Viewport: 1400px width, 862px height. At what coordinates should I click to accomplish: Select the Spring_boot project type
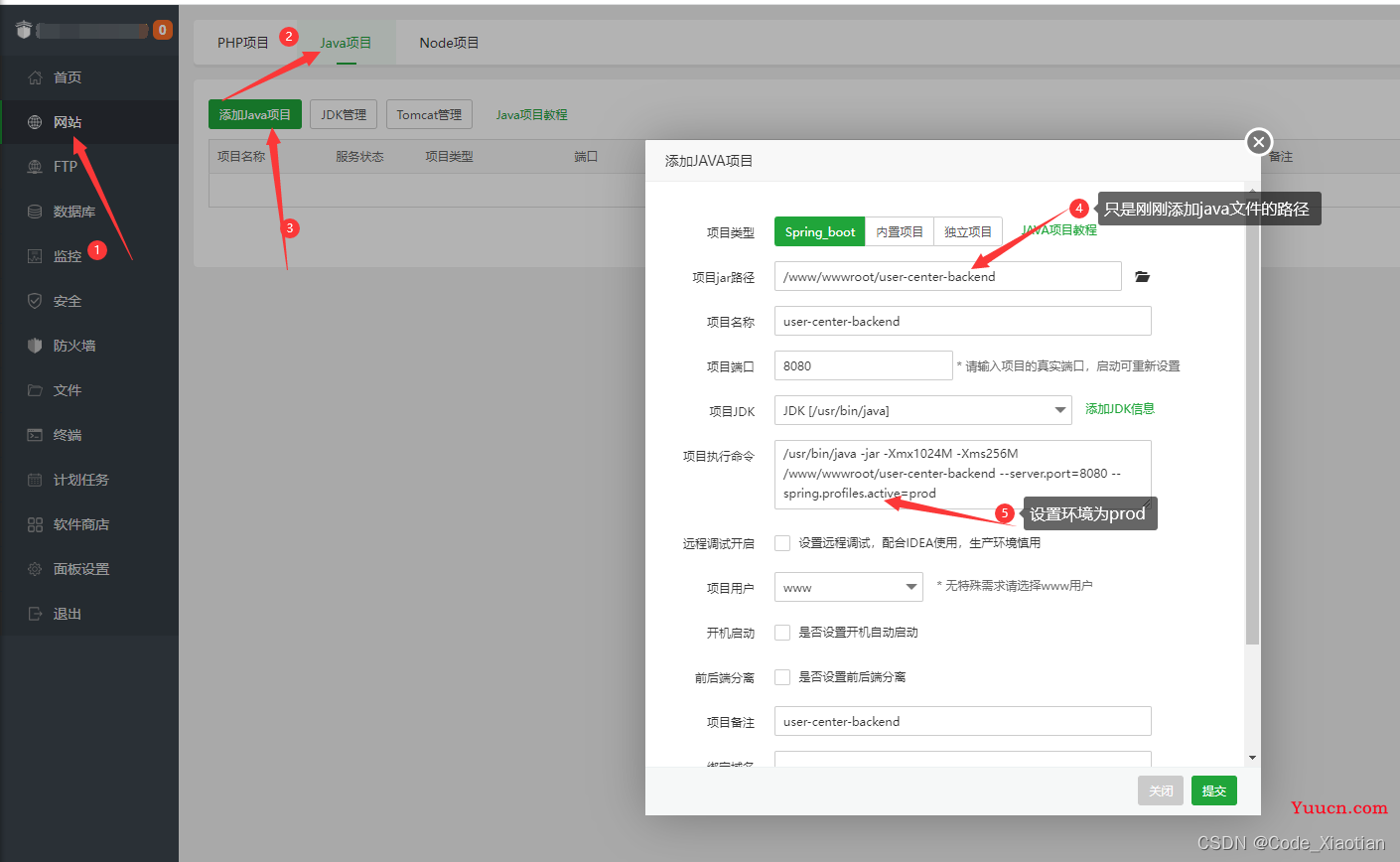[819, 231]
